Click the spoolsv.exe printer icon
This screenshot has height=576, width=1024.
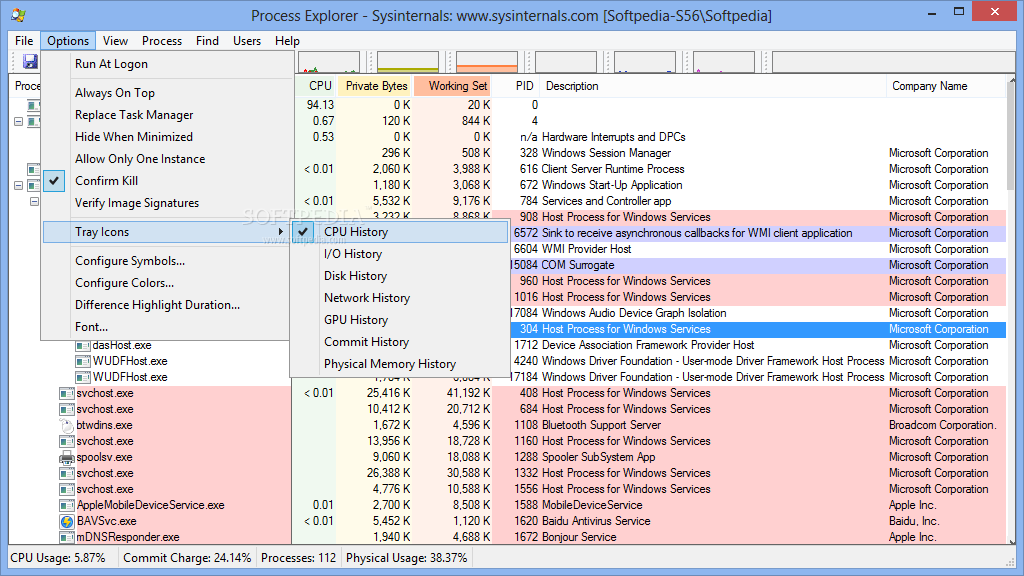click(67, 457)
